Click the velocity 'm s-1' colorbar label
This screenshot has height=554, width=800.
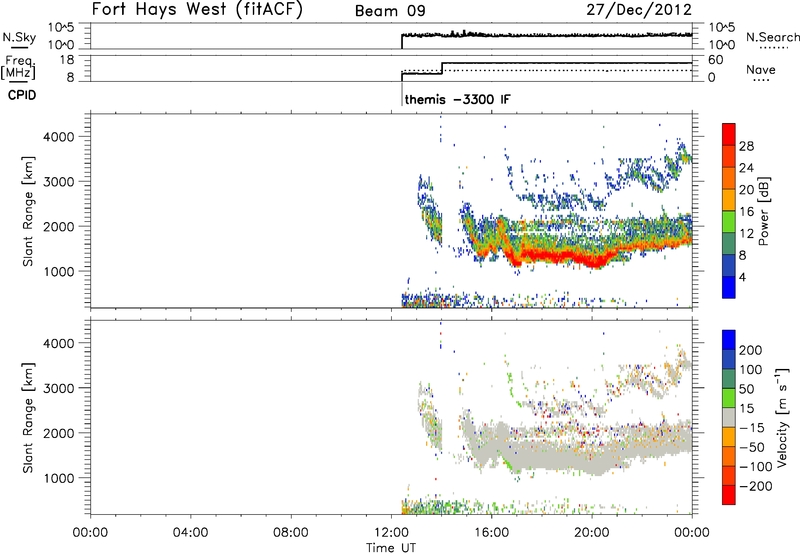[x=781, y=417]
